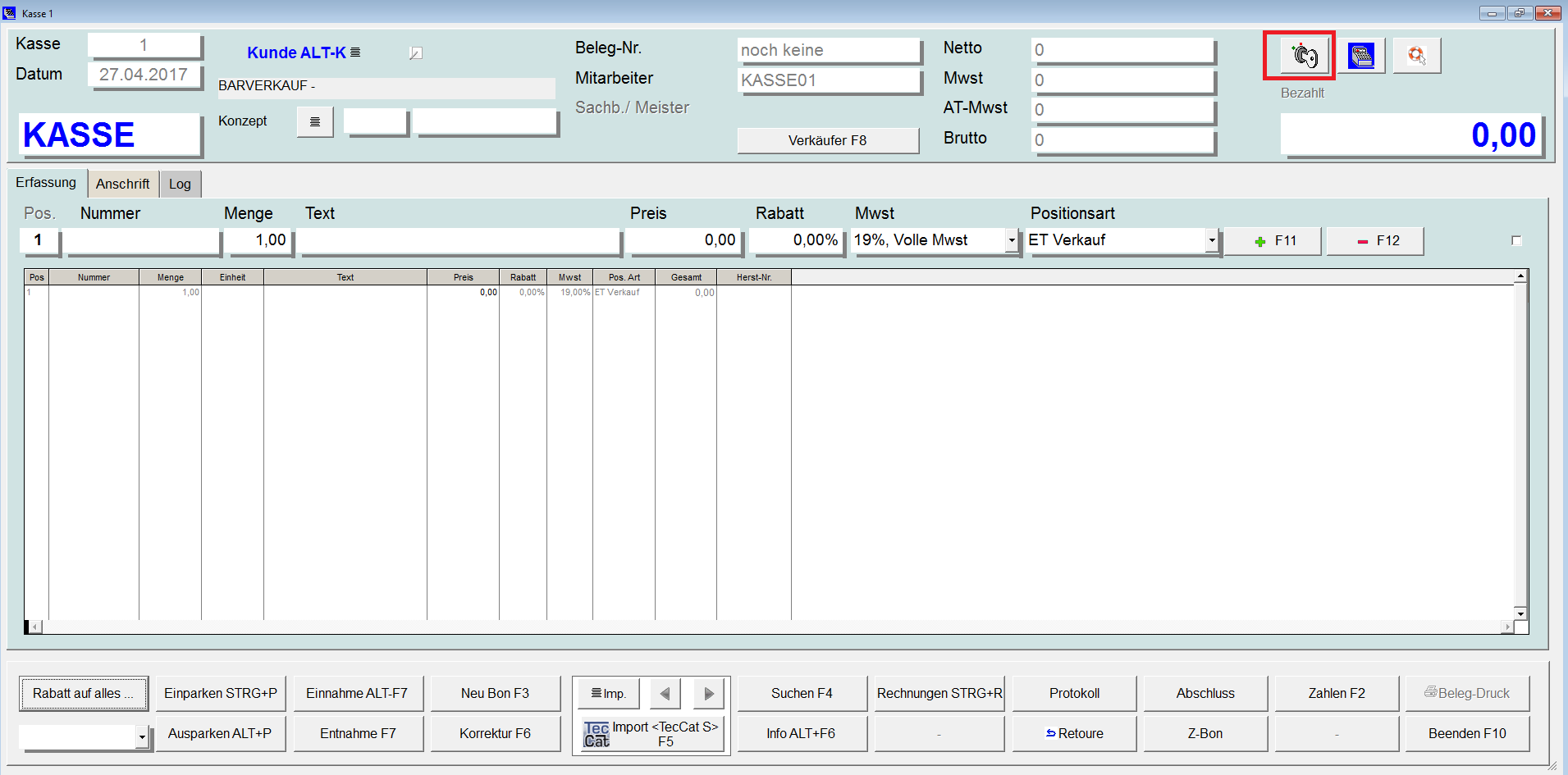Image resolution: width=1568 pixels, height=775 pixels.
Task: Click Entnahme F7 button
Action: click(x=358, y=734)
